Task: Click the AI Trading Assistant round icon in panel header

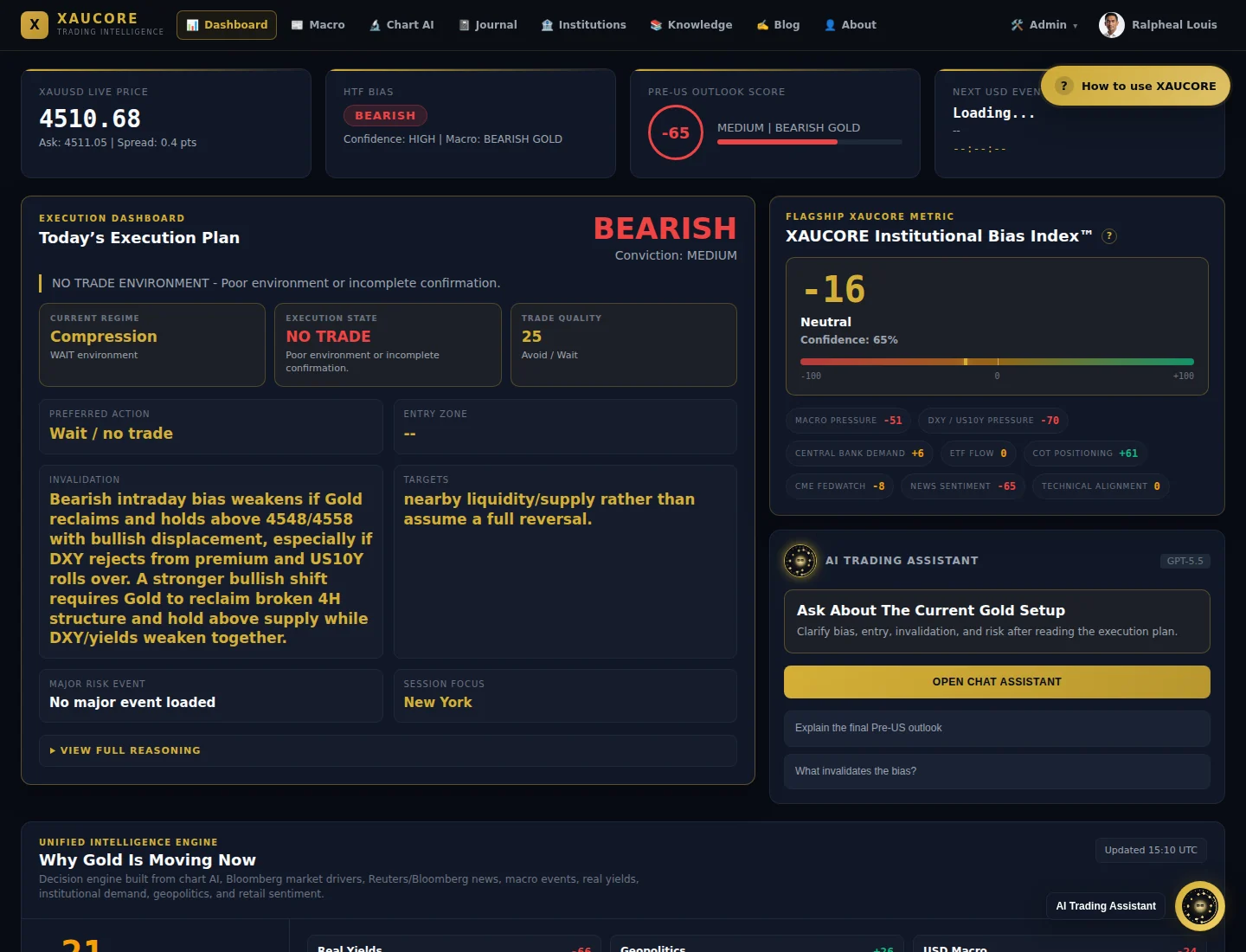Action: click(800, 561)
